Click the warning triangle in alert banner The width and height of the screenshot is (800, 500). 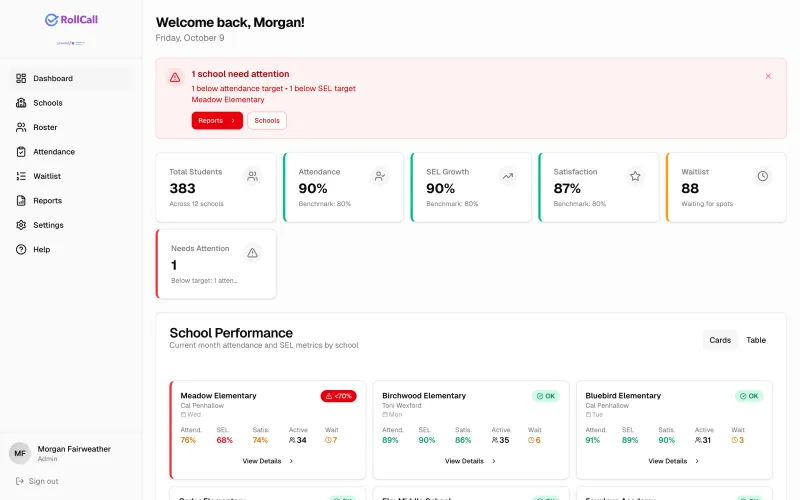pos(175,78)
